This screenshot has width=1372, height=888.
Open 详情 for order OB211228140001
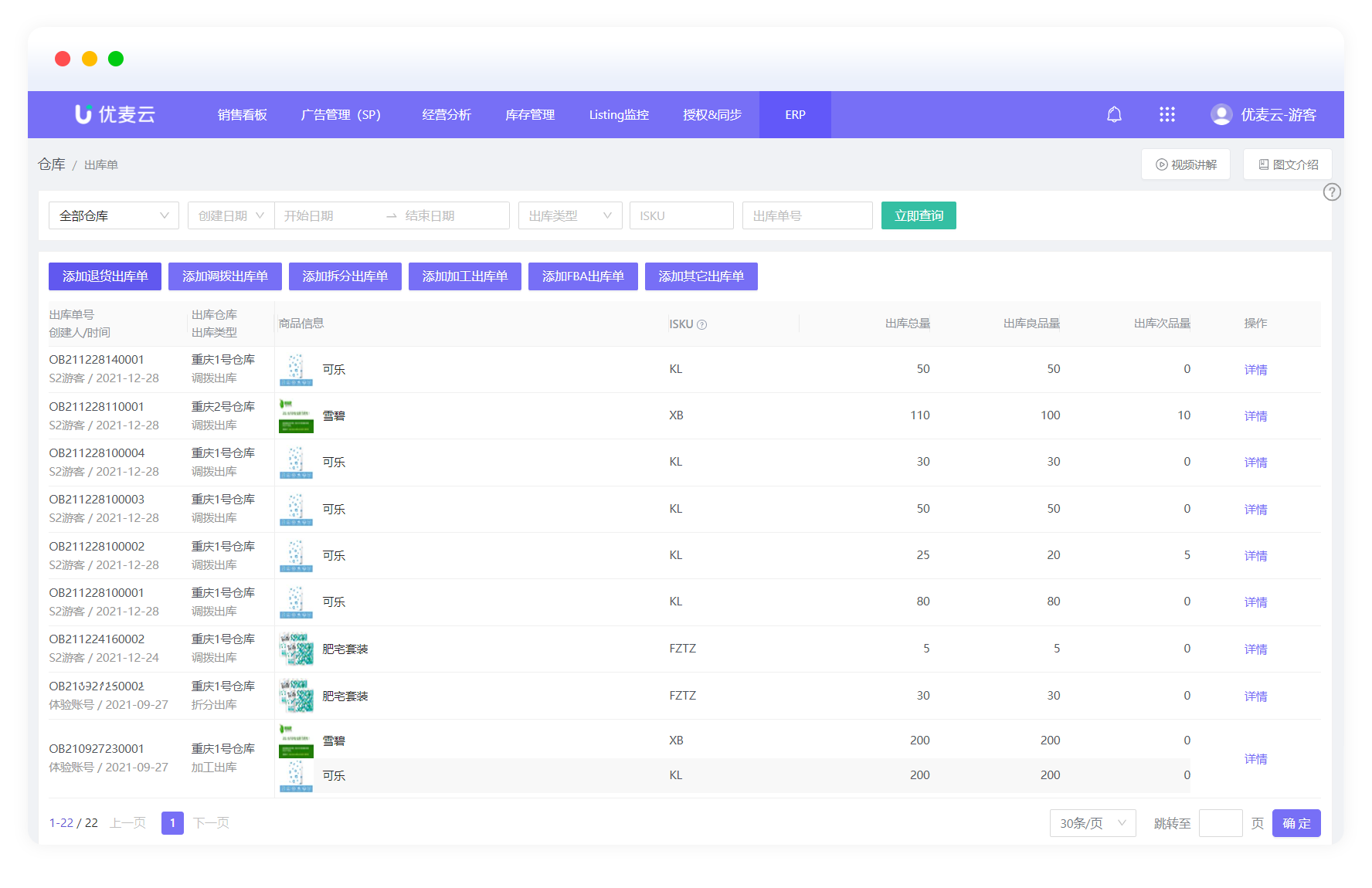(x=1255, y=370)
